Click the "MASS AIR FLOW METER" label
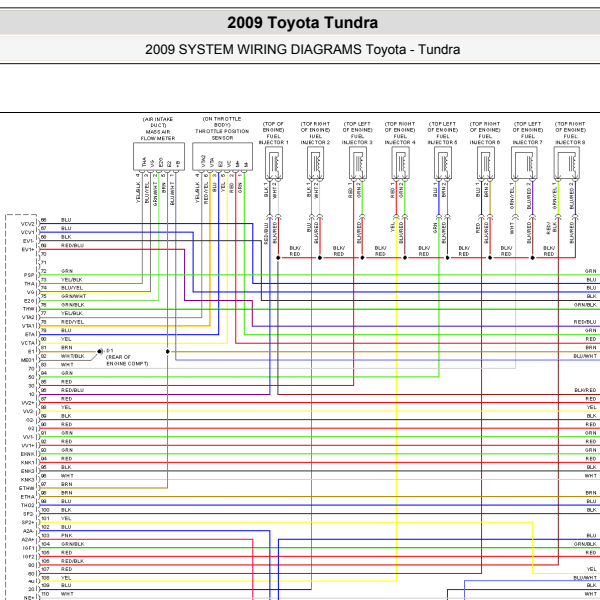Viewport: 600px width, 600px height. tap(158, 135)
